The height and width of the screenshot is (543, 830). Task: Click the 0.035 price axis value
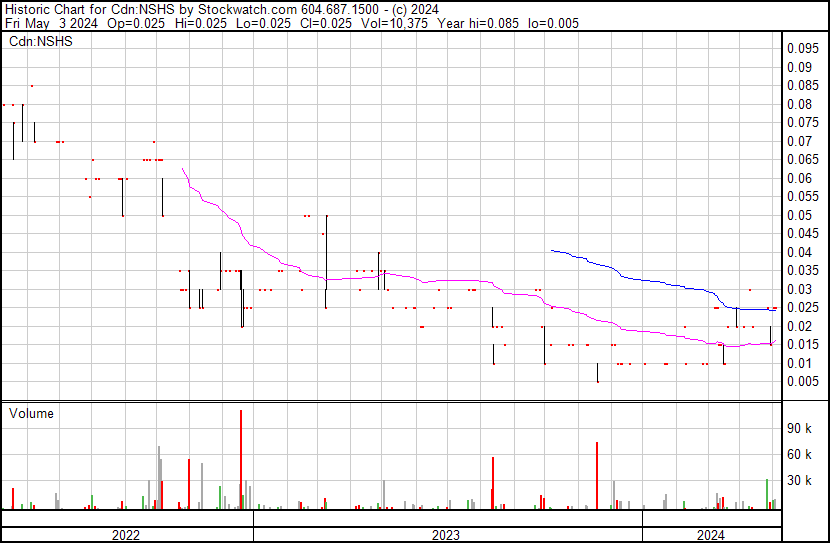pyautogui.click(x=803, y=270)
